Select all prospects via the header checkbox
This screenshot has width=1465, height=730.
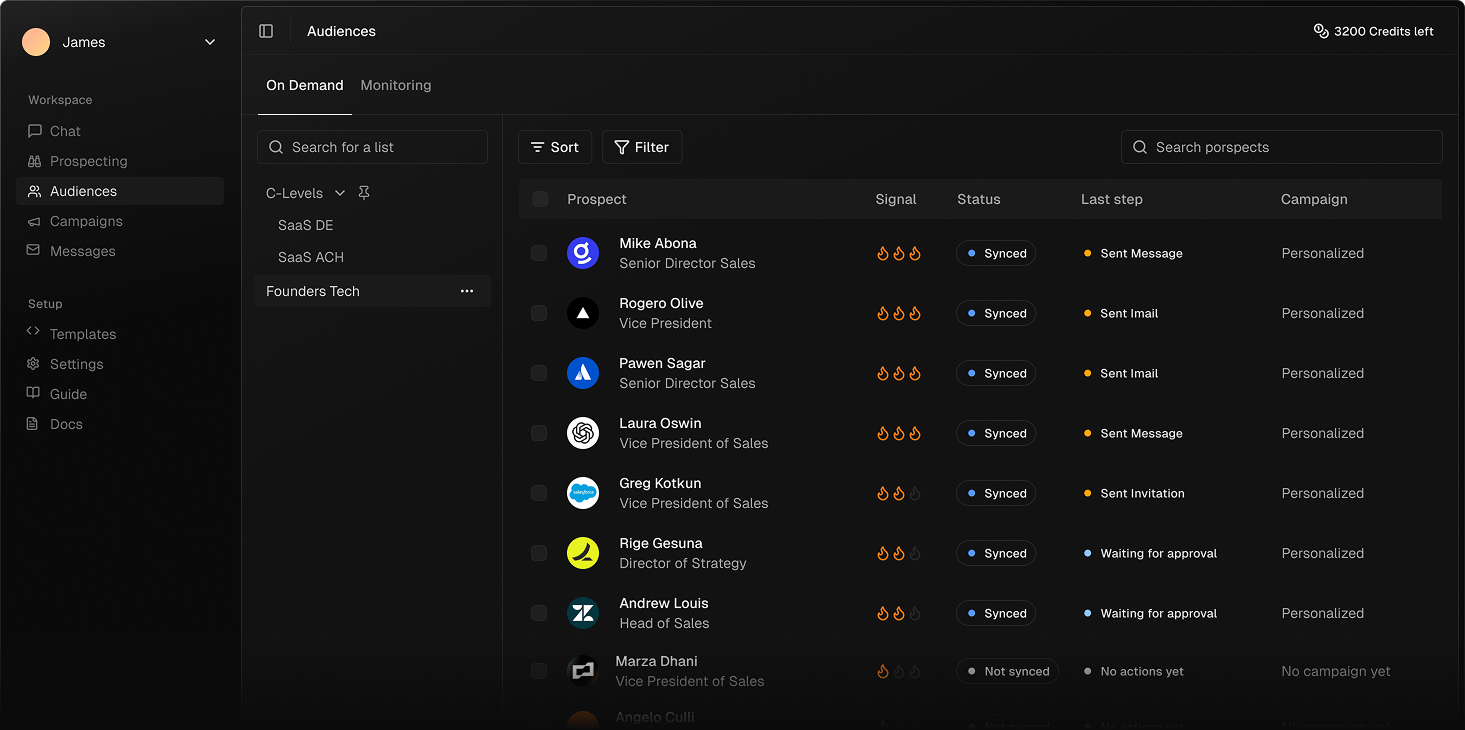(x=539, y=199)
